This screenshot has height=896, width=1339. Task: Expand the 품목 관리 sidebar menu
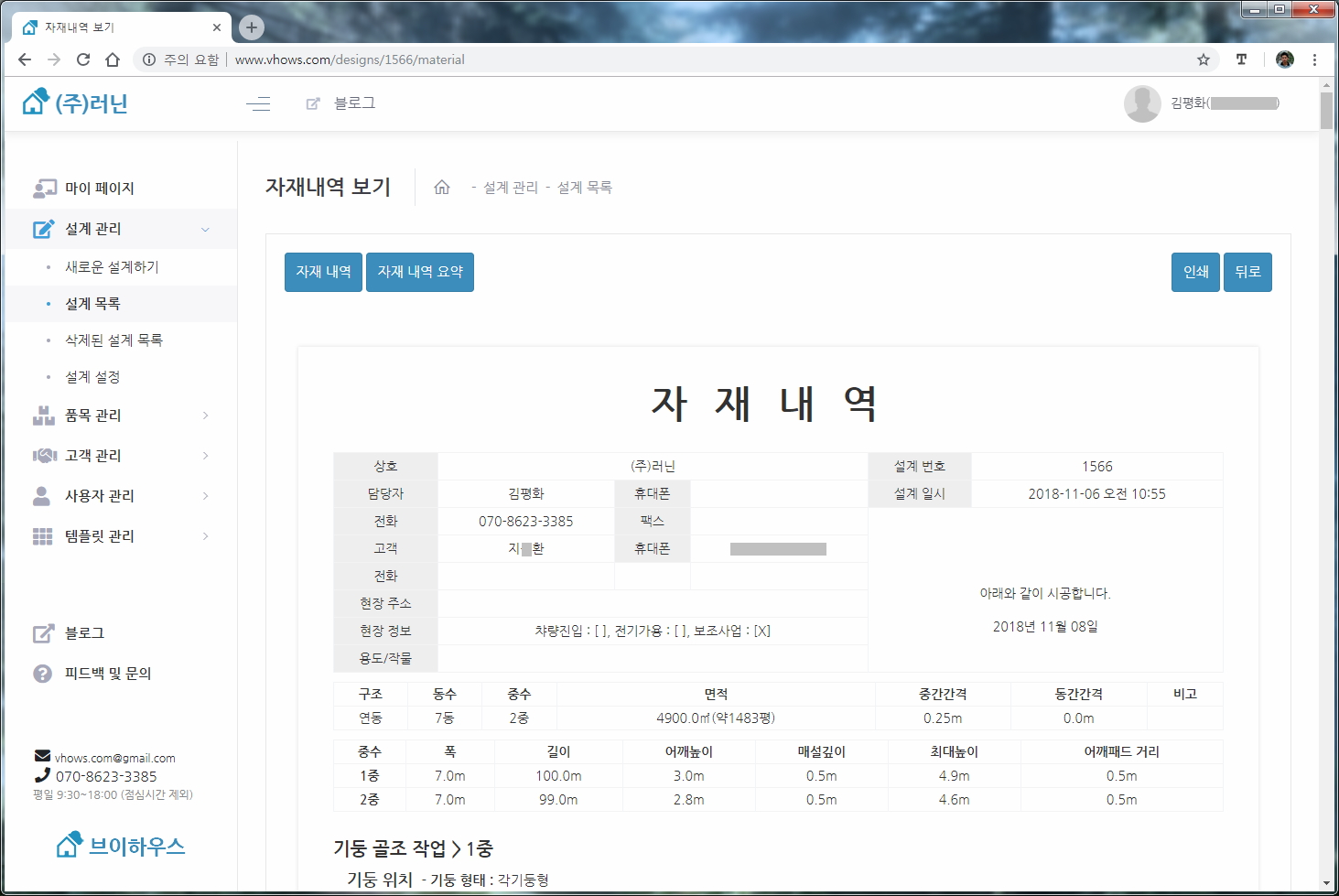click(x=205, y=416)
